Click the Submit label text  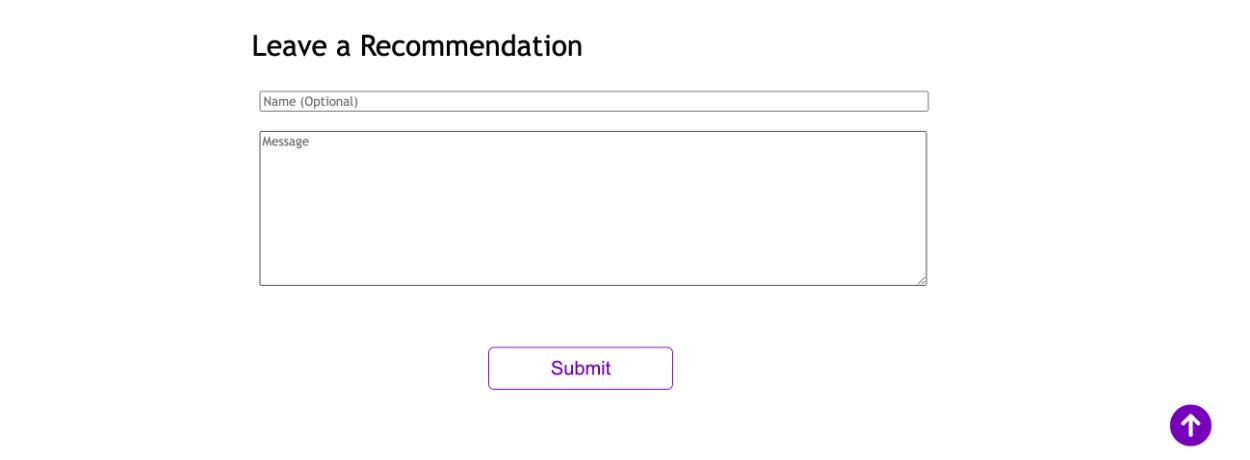click(x=580, y=368)
